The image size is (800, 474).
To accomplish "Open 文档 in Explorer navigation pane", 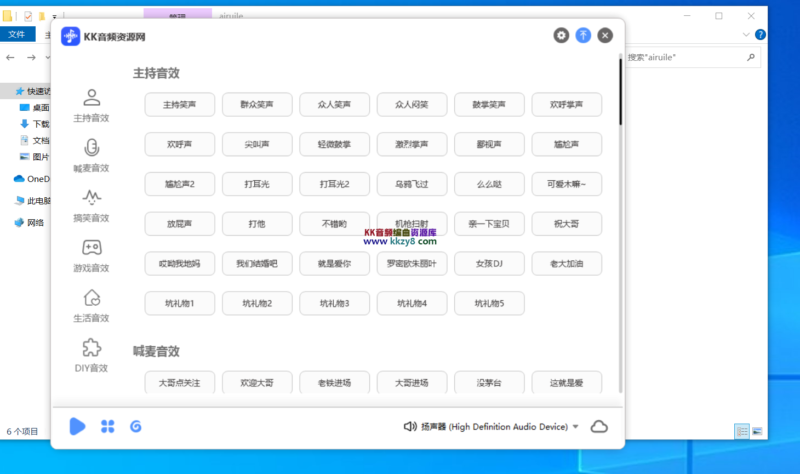I will point(35,140).
